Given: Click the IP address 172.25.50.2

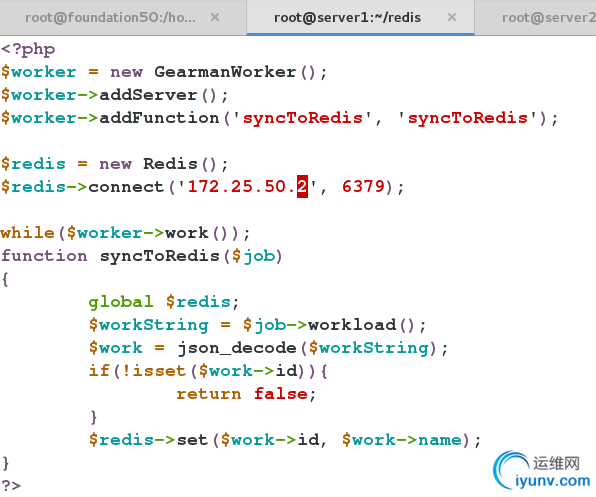Looking at the screenshot, I should [247, 187].
